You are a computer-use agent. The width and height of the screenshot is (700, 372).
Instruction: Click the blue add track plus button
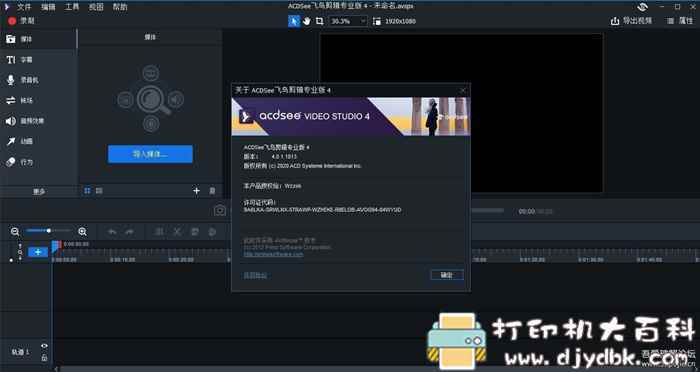pos(38,252)
